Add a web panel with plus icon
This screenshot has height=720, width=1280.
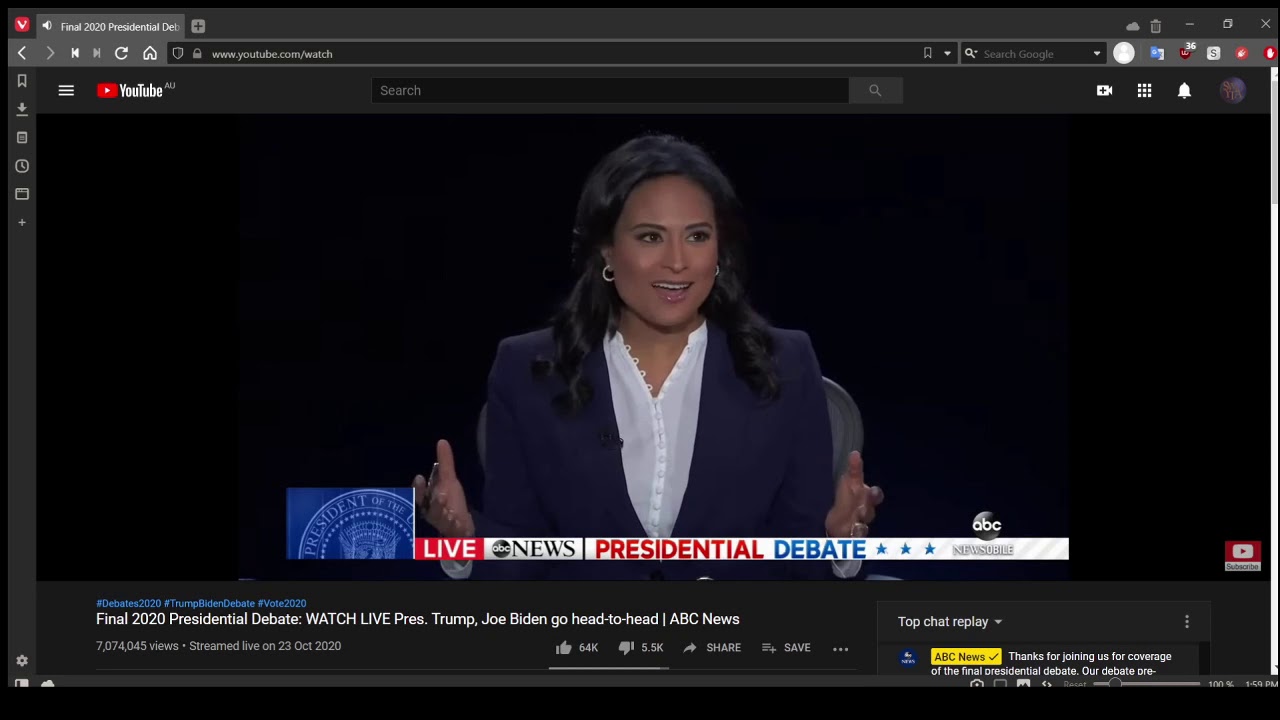click(22, 222)
